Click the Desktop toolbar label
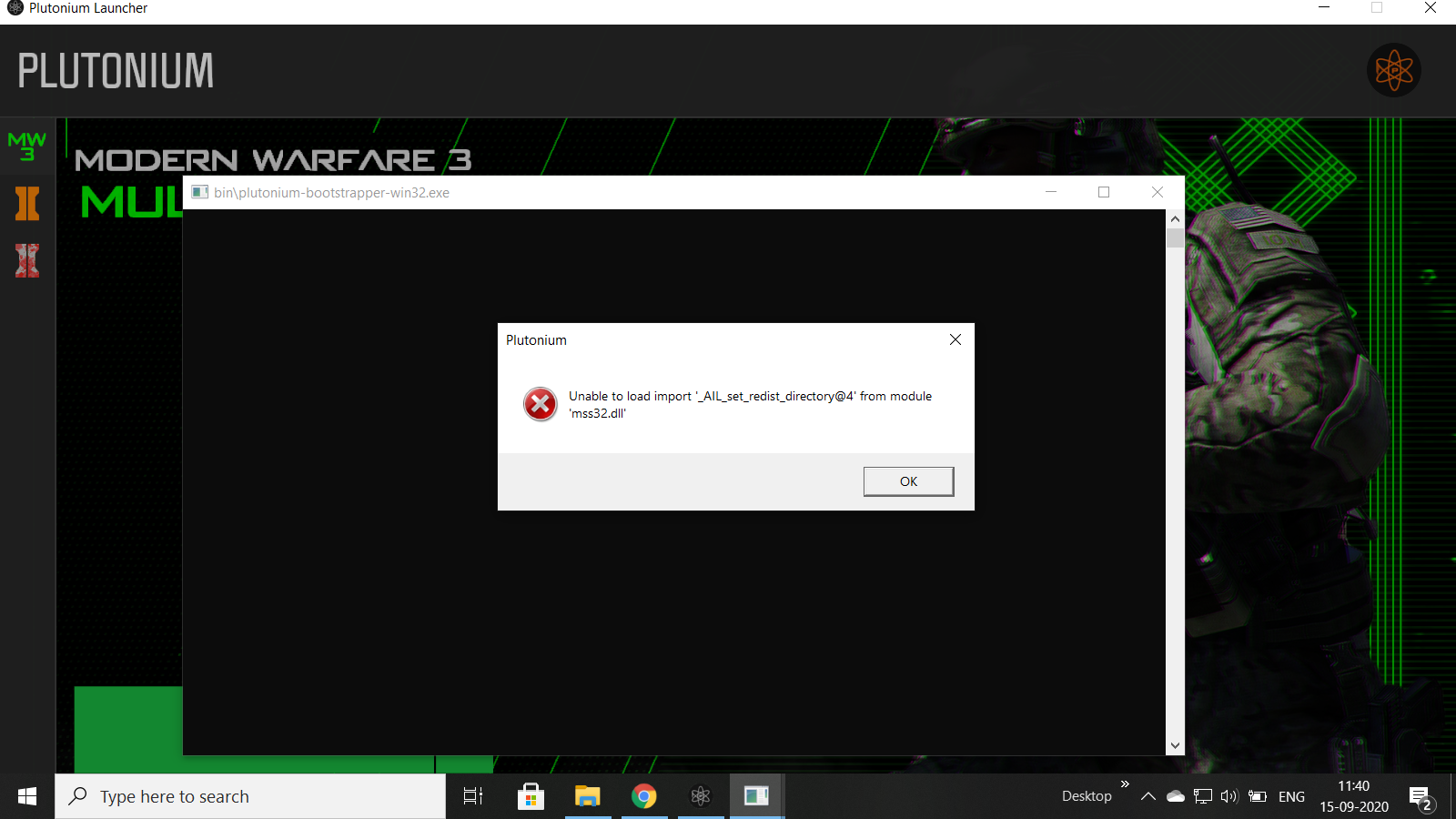 [x=1087, y=796]
